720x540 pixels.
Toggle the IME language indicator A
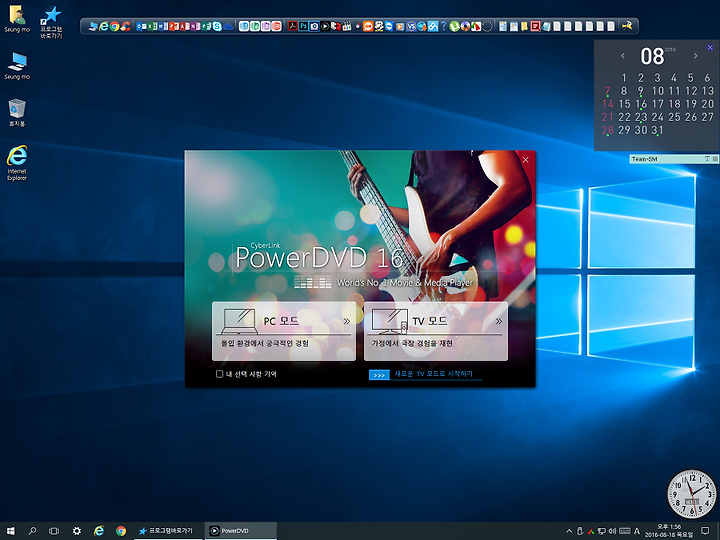tap(636, 531)
